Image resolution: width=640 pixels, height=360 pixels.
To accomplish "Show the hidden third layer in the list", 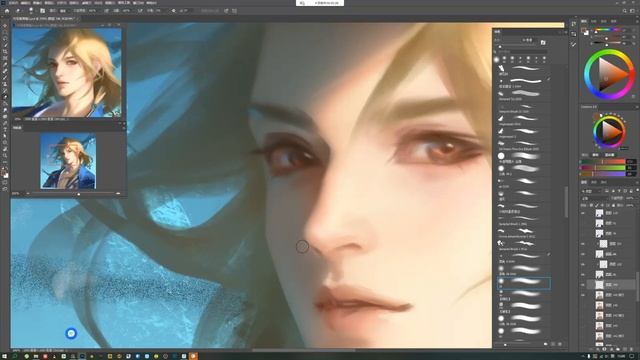I will (x=583, y=233).
